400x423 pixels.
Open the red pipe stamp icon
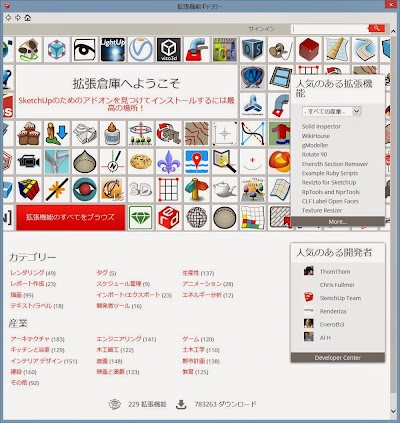(197, 49)
